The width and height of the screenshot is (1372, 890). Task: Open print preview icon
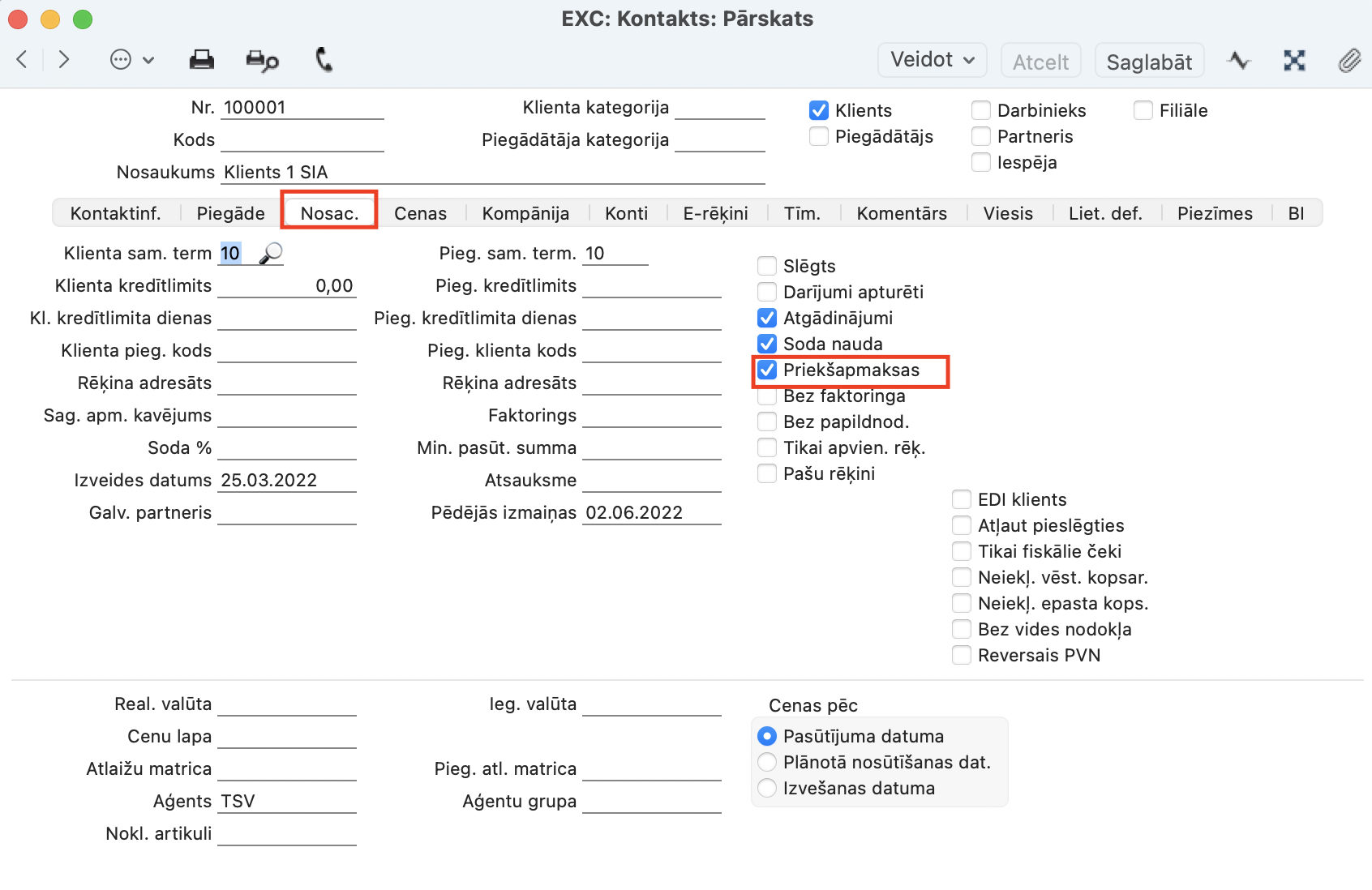[x=261, y=61]
